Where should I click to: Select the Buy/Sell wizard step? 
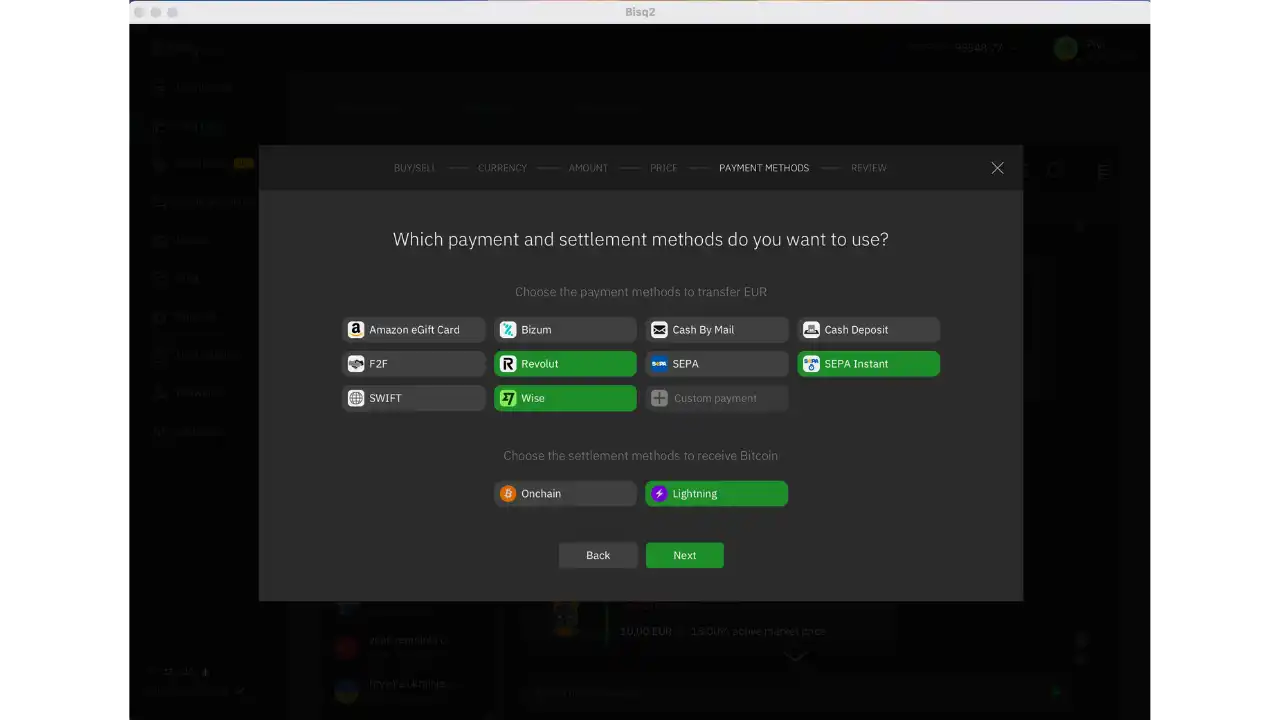[x=415, y=168]
